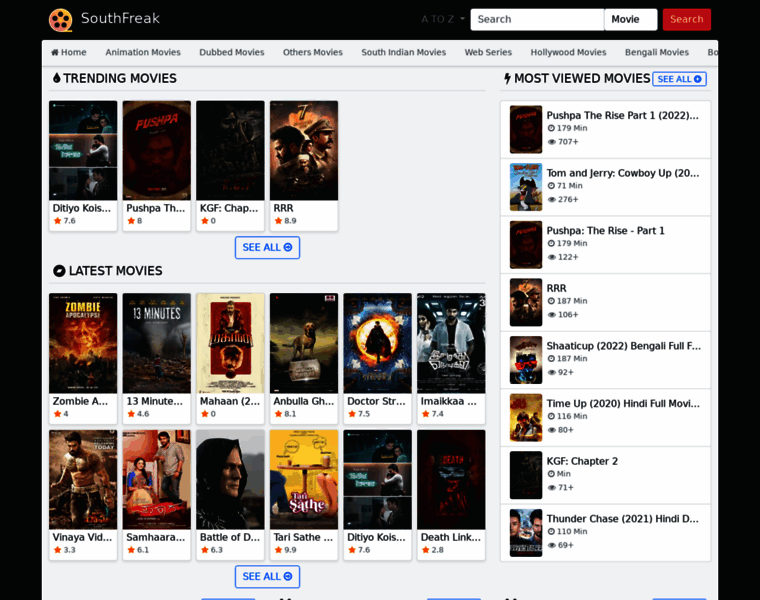Open trending Pushpa poster rated 8

[157, 151]
